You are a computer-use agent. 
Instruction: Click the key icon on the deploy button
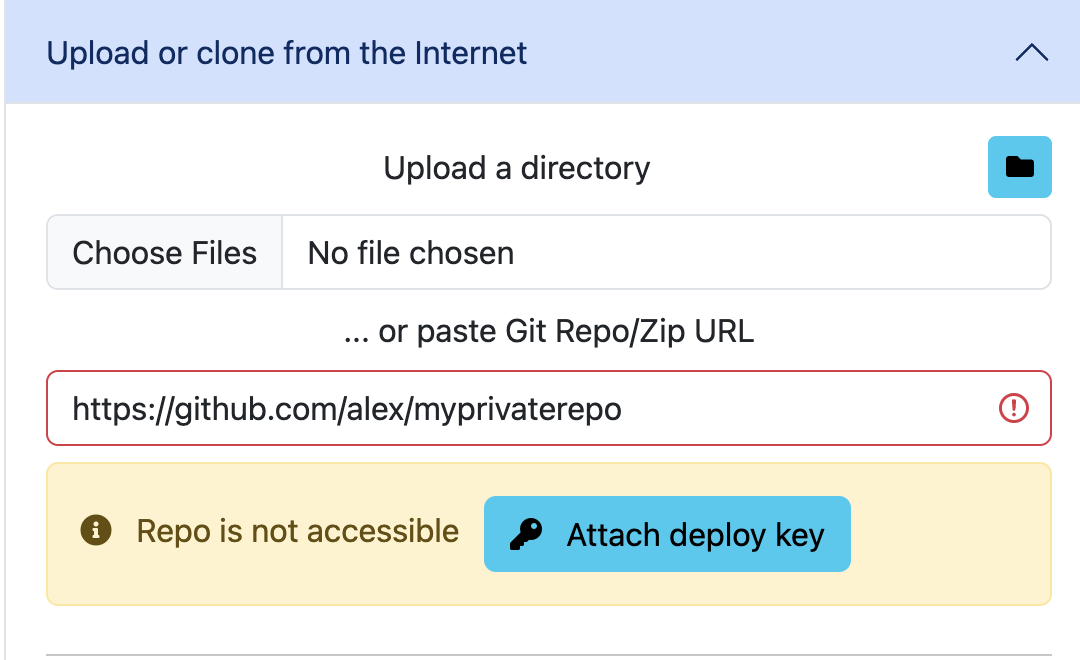pyautogui.click(x=525, y=535)
